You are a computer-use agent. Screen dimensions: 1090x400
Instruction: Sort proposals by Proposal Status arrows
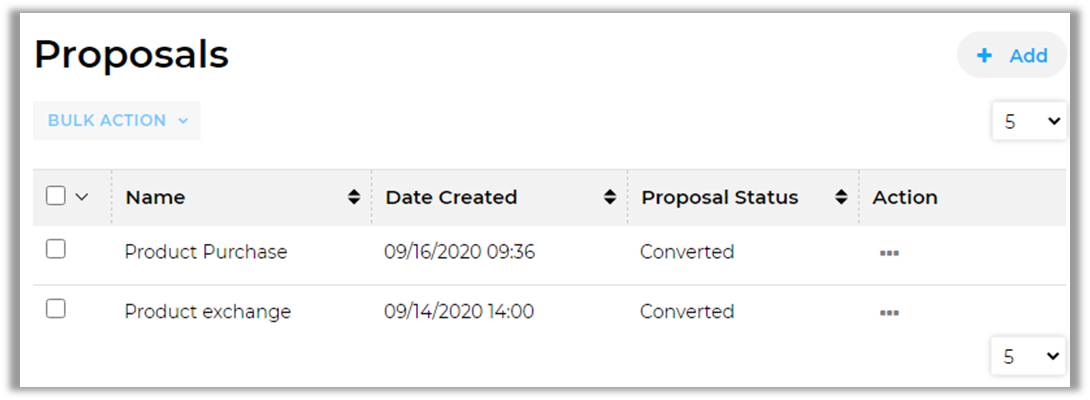pos(841,198)
